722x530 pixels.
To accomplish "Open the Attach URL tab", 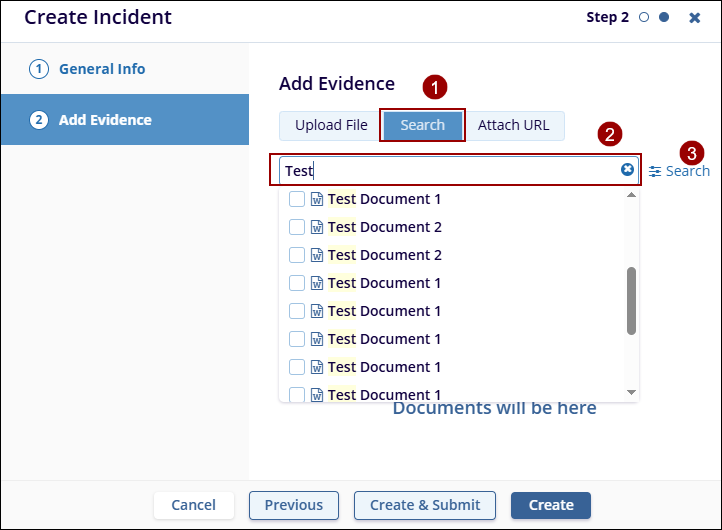I will 514,126.
